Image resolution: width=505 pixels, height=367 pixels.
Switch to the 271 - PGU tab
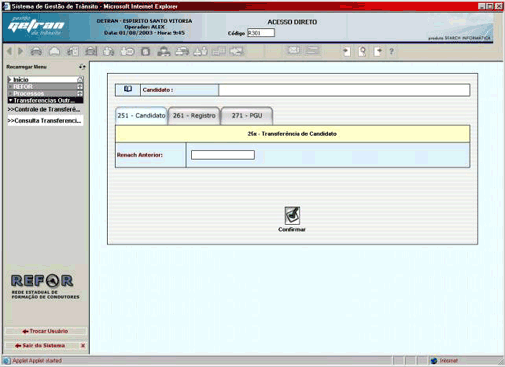tap(247, 116)
